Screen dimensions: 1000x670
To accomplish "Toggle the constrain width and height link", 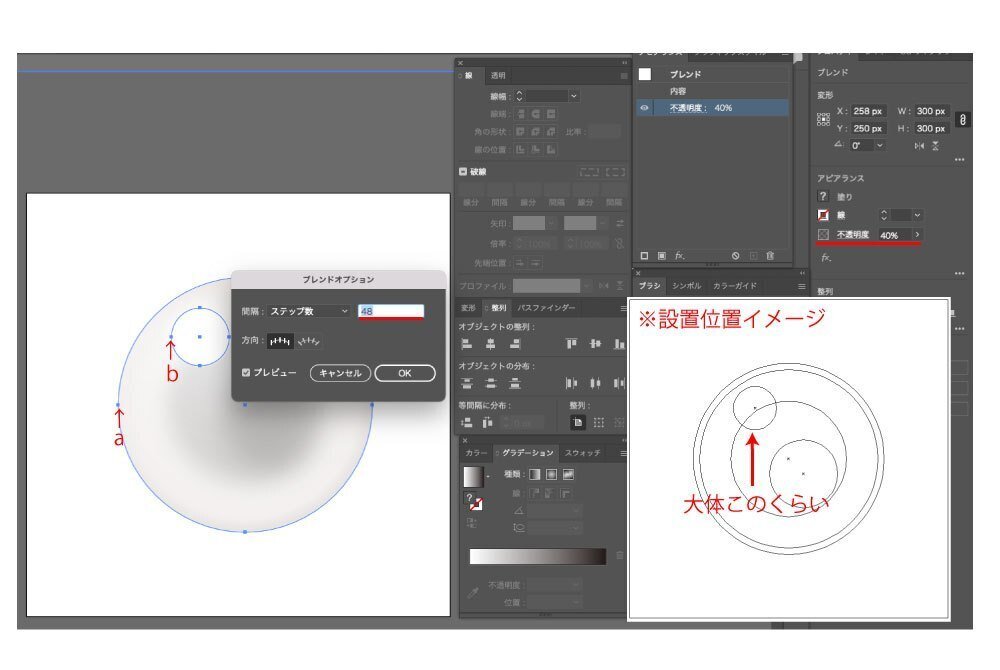I will click(x=962, y=119).
